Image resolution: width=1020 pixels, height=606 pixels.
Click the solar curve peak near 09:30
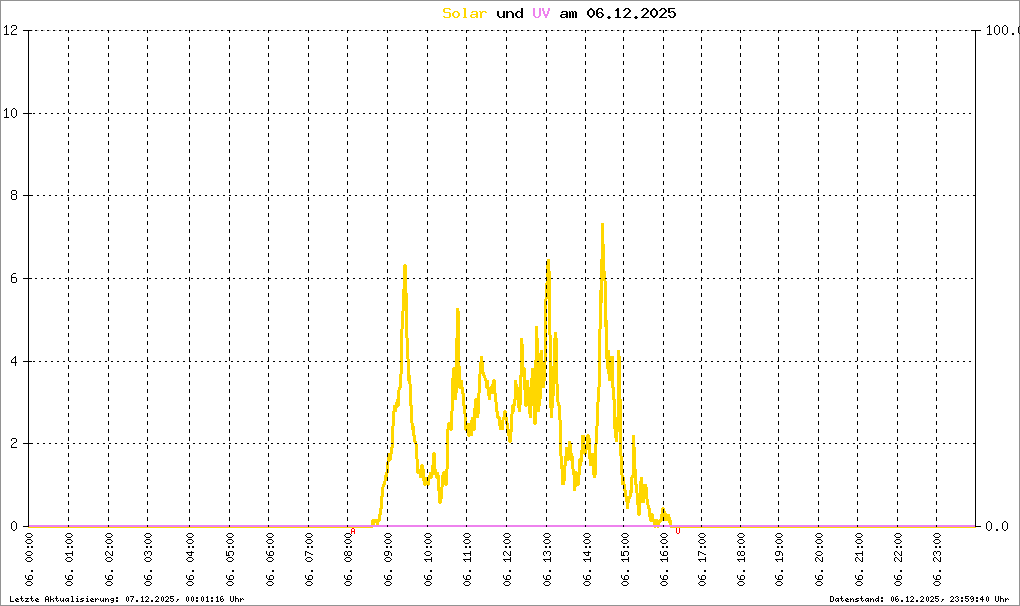(x=405, y=267)
